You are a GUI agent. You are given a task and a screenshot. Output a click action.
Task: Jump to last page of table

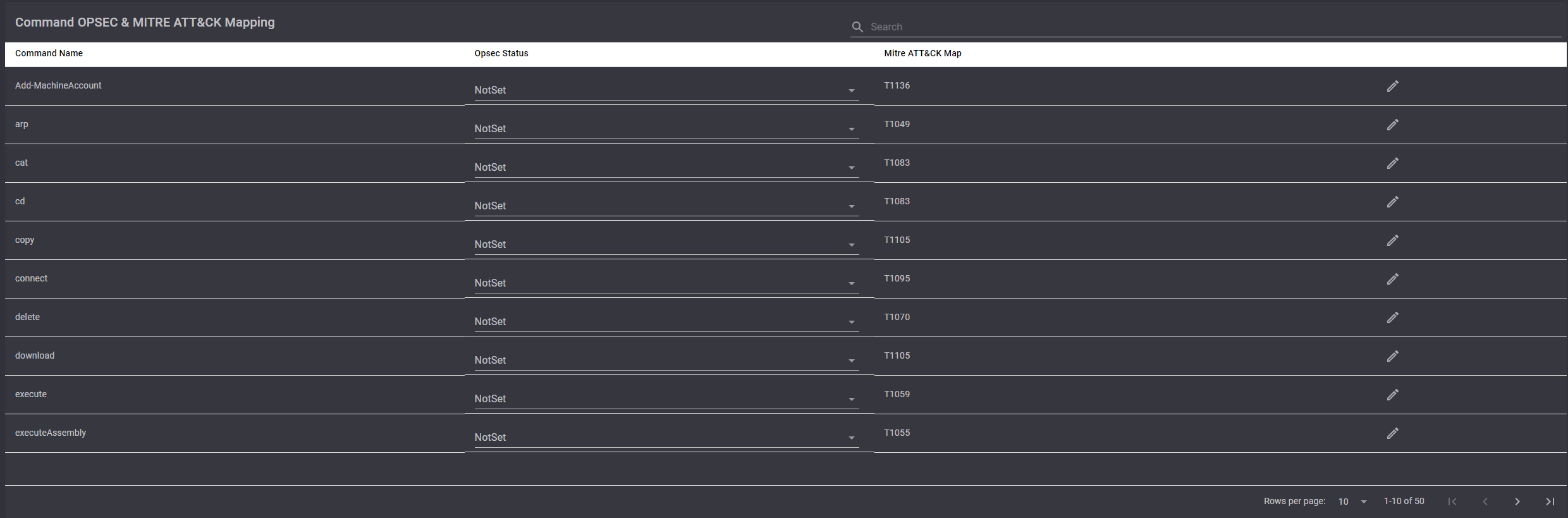pos(1550,502)
